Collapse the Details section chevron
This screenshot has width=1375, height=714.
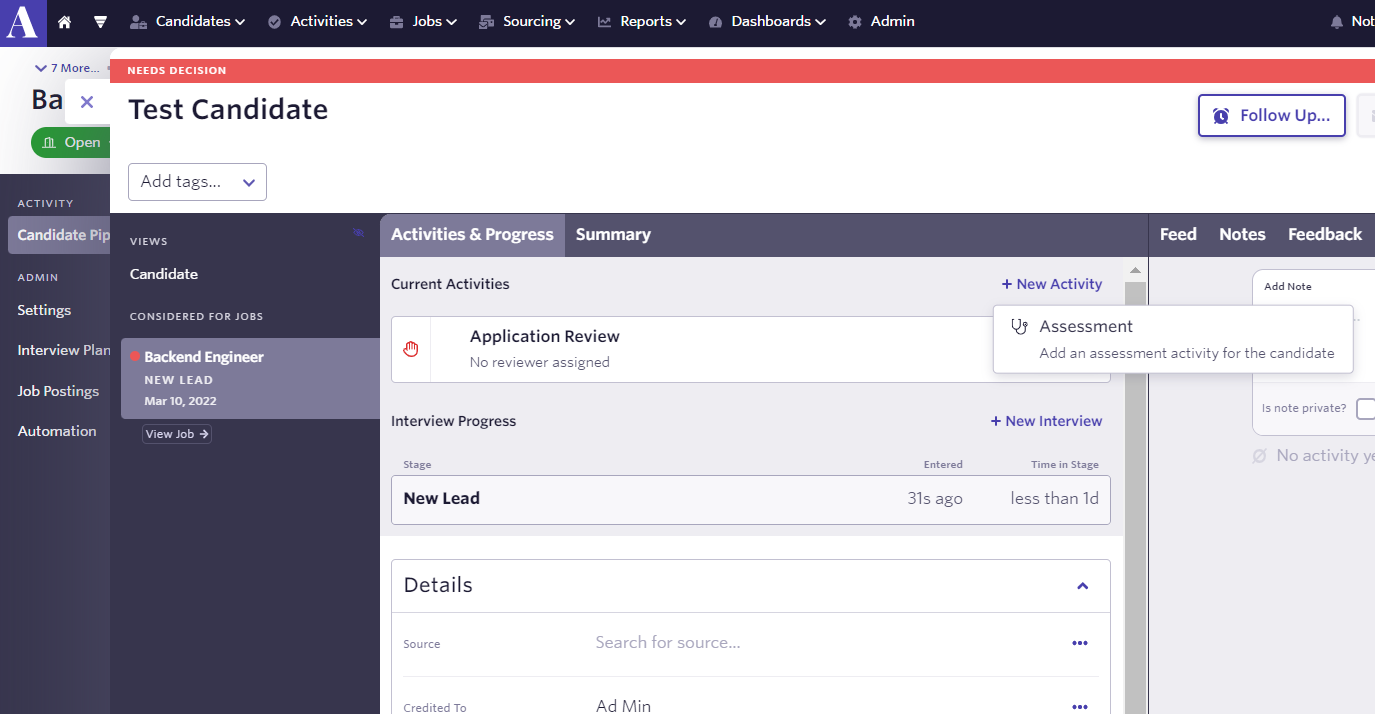(1082, 586)
